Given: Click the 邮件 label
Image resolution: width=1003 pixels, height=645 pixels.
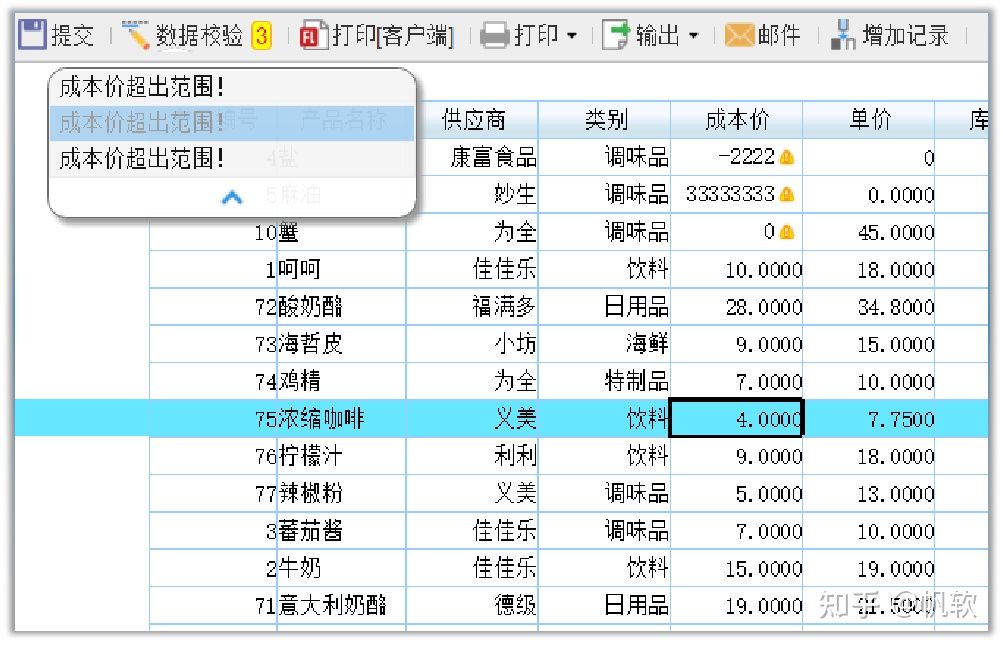Looking at the screenshot, I should 779,35.
